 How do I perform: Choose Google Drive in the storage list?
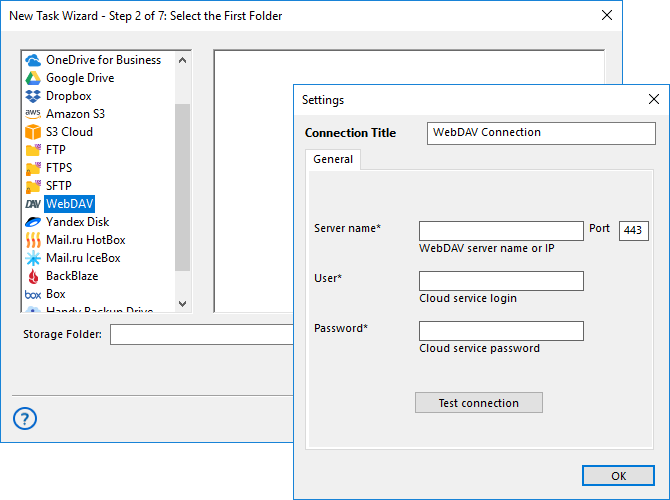pyautogui.click(x=80, y=78)
